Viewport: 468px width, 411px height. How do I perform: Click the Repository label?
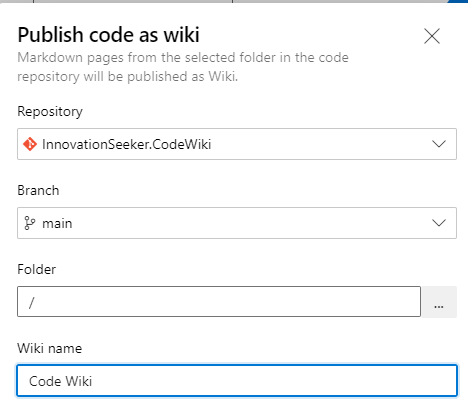[x=50, y=111]
